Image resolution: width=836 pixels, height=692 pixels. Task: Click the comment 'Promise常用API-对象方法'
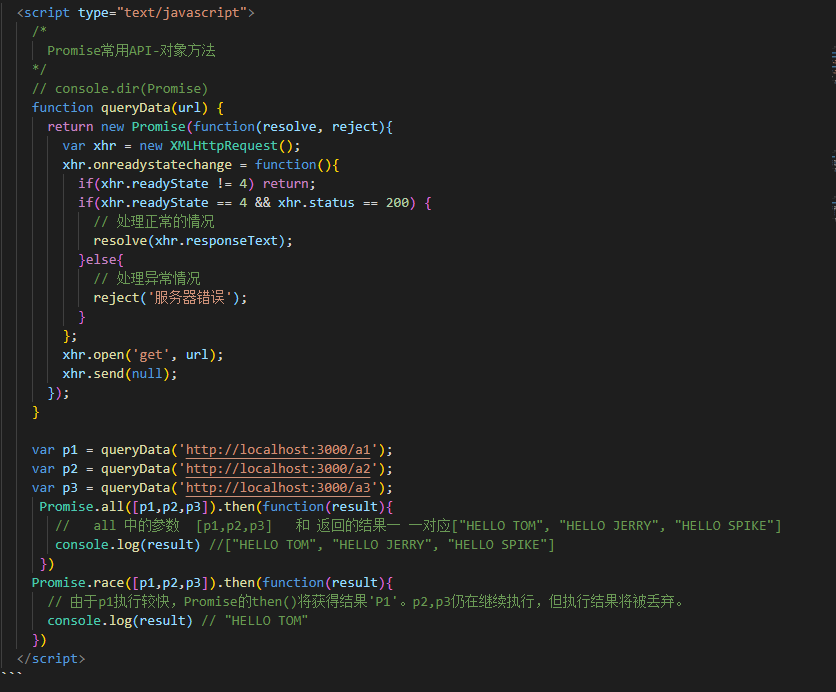131,51
